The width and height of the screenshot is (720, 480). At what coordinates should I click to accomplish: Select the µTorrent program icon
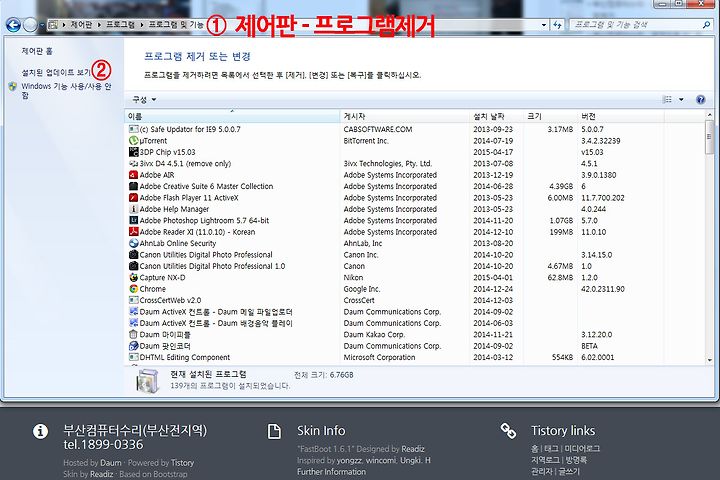134,141
